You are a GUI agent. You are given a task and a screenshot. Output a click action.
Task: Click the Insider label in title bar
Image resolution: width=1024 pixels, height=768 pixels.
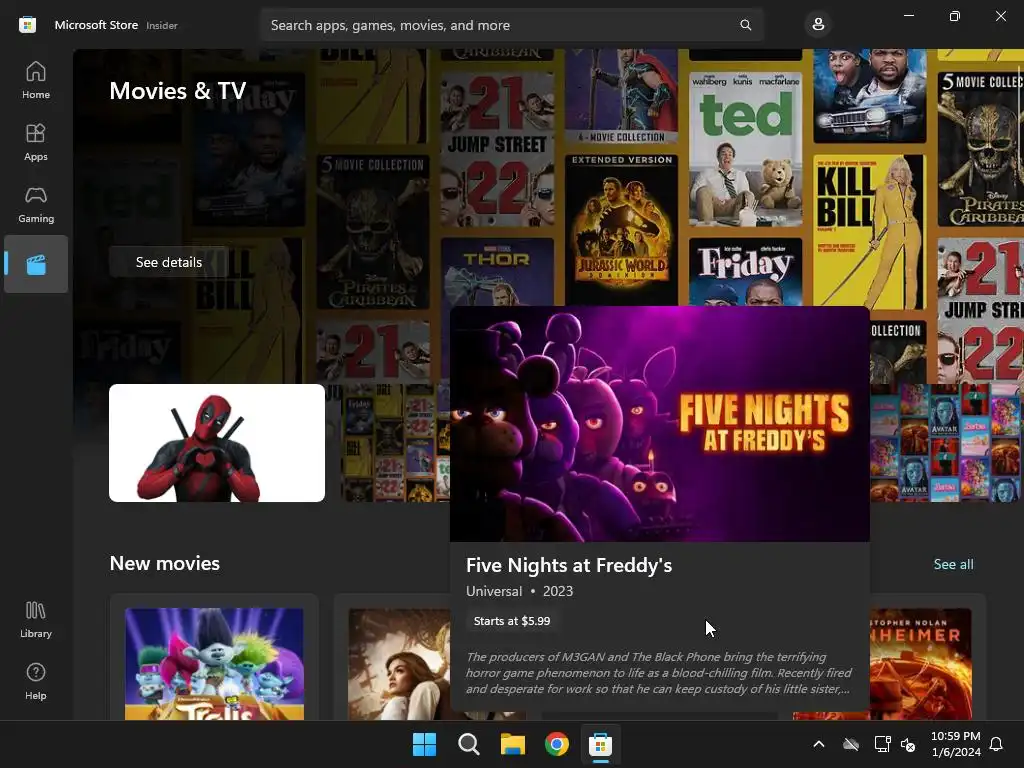pos(162,25)
